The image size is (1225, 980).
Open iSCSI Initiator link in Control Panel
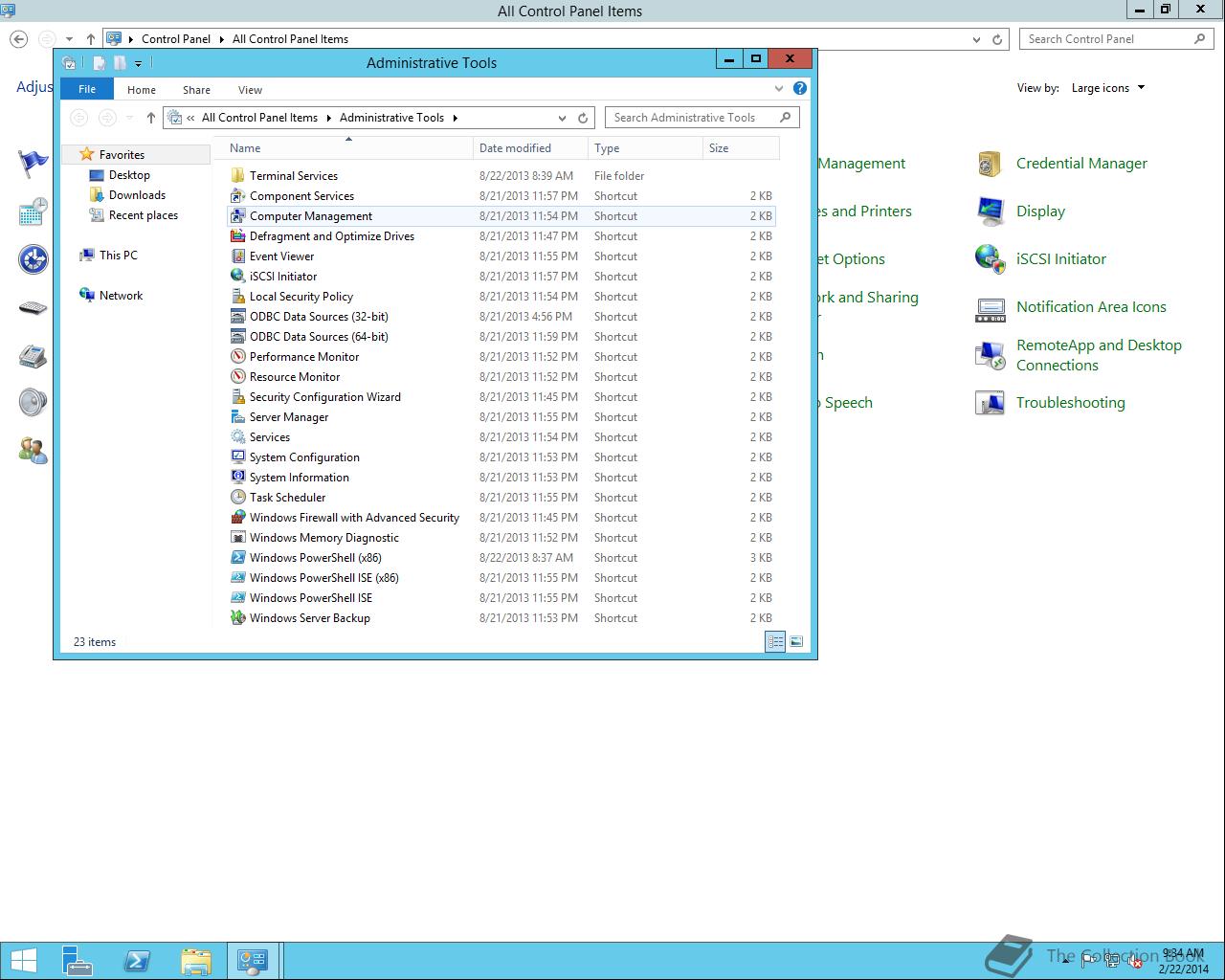[x=1060, y=259]
